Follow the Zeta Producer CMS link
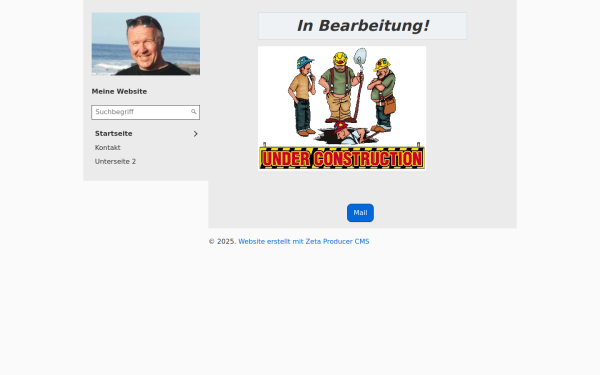 point(304,241)
